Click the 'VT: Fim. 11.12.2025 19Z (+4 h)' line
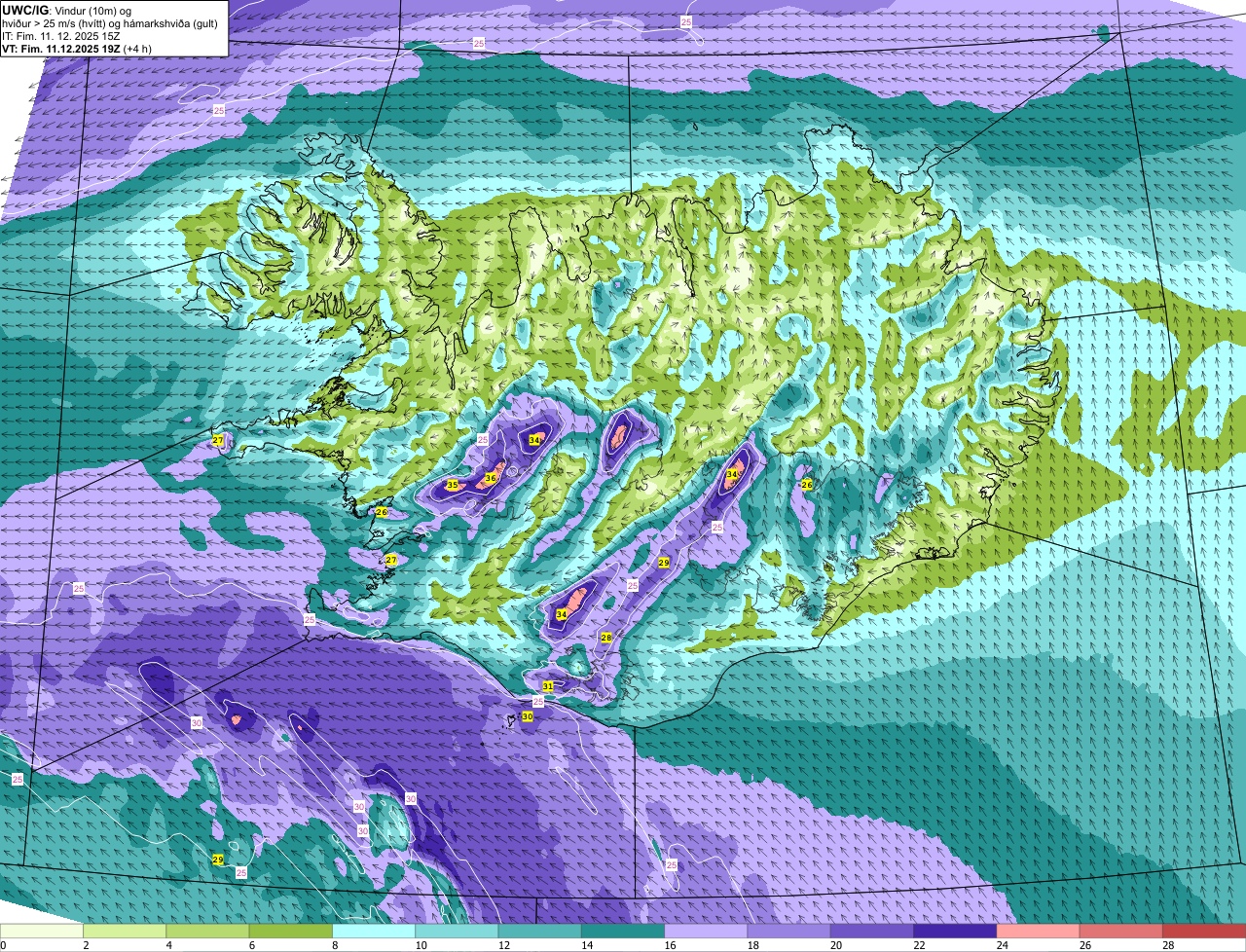The image size is (1246, 952). 77,48
